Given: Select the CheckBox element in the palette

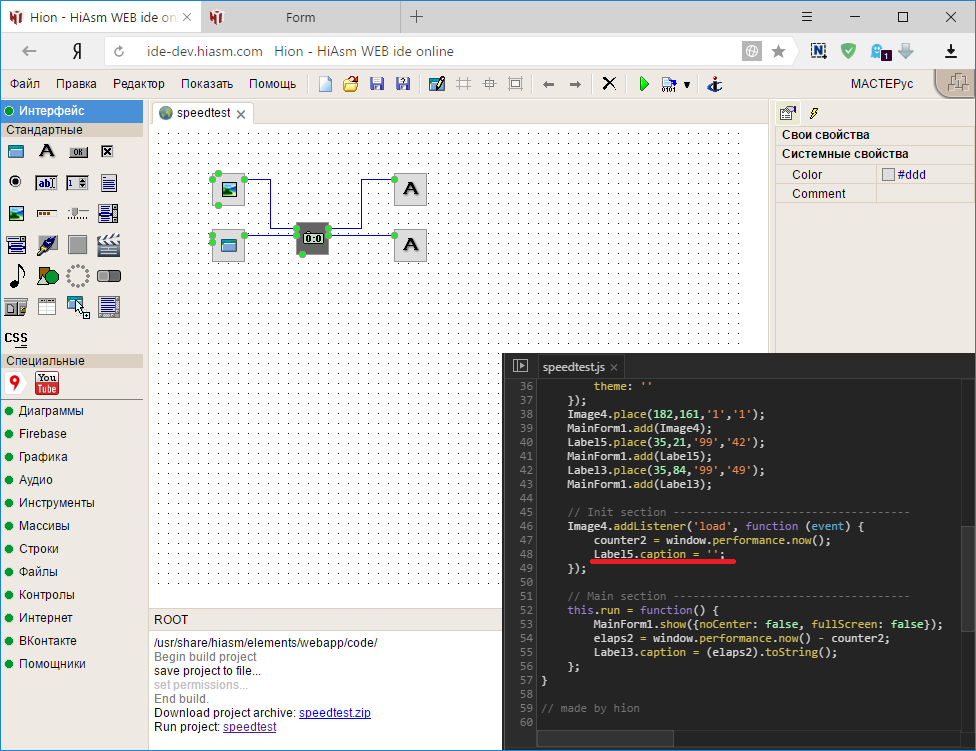Looking at the screenshot, I should click(107, 151).
